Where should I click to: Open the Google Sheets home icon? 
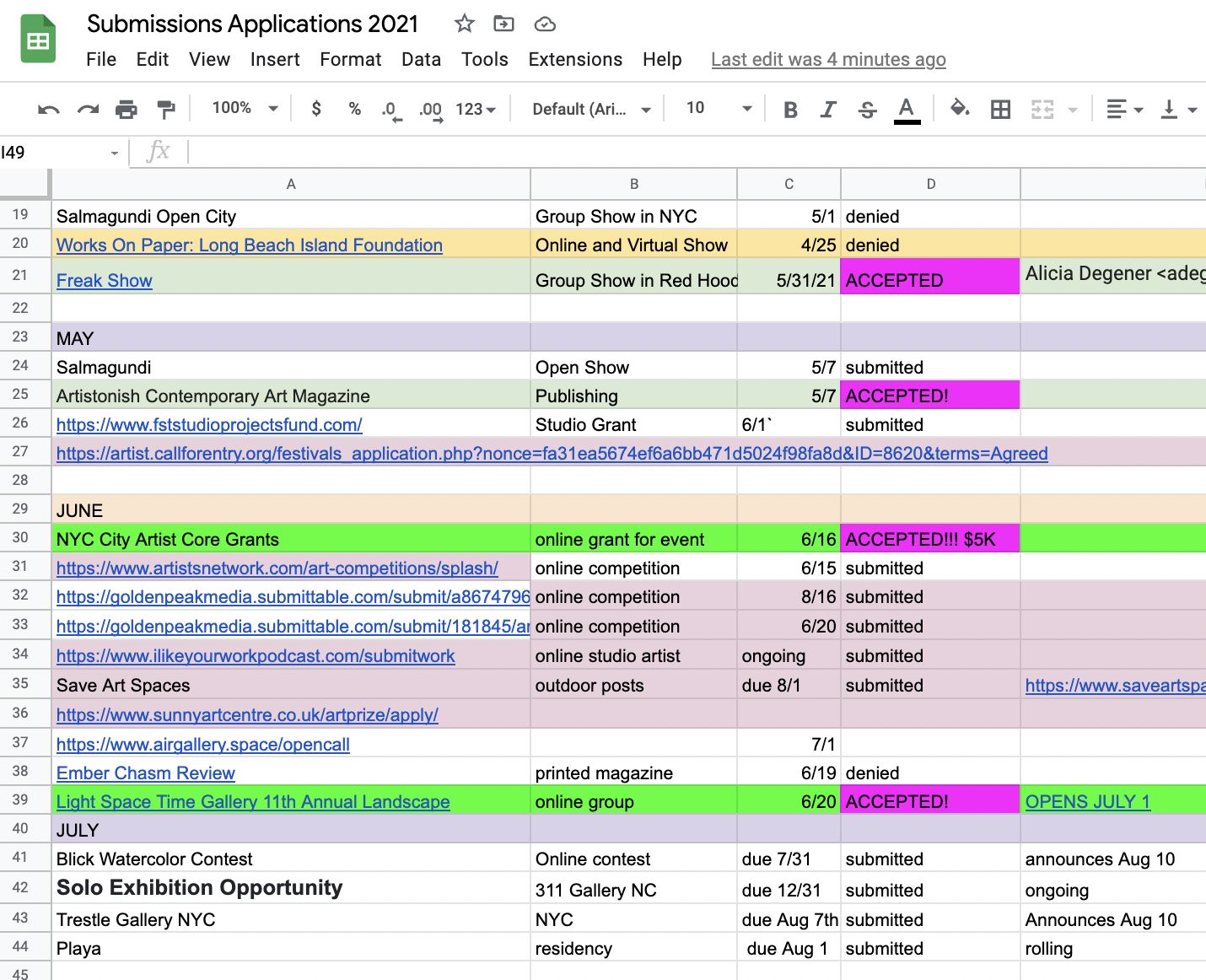[x=38, y=39]
